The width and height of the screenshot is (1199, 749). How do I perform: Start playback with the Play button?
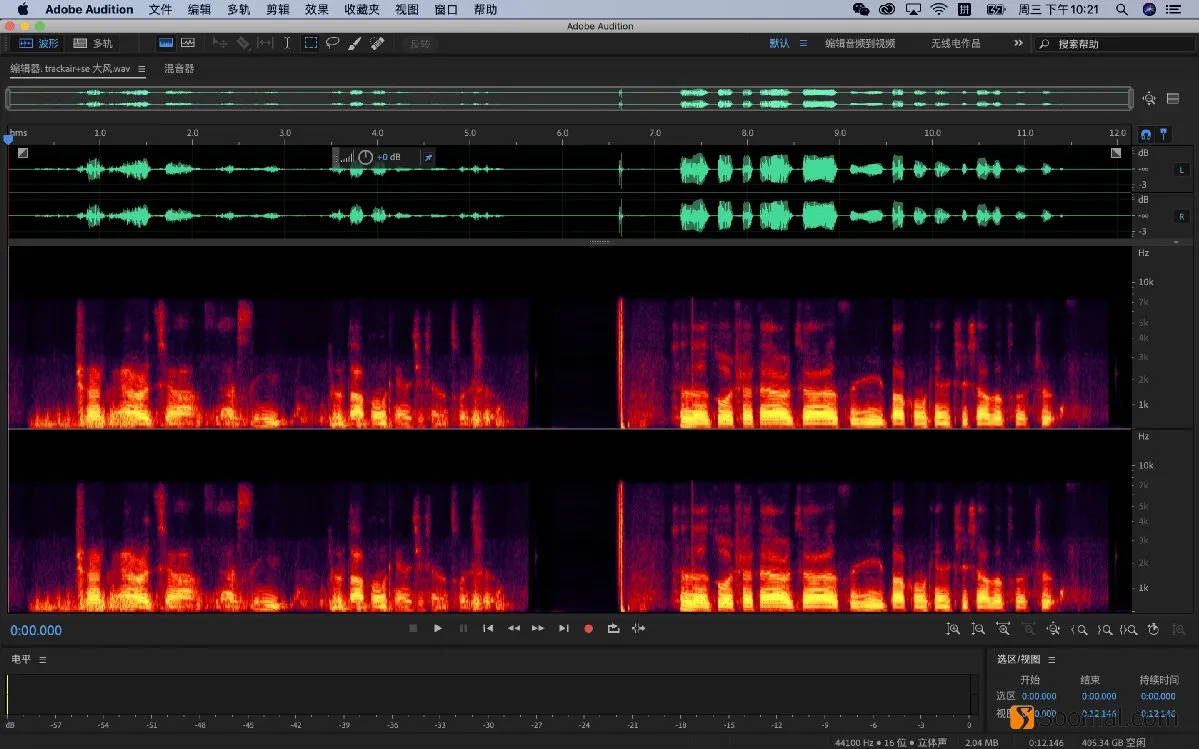pyautogui.click(x=437, y=628)
